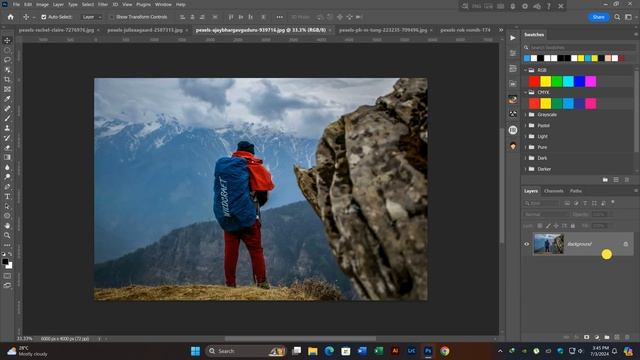Pick the red swatch in RGB group
This screenshot has width=640, height=360.
pyautogui.click(x=534, y=82)
